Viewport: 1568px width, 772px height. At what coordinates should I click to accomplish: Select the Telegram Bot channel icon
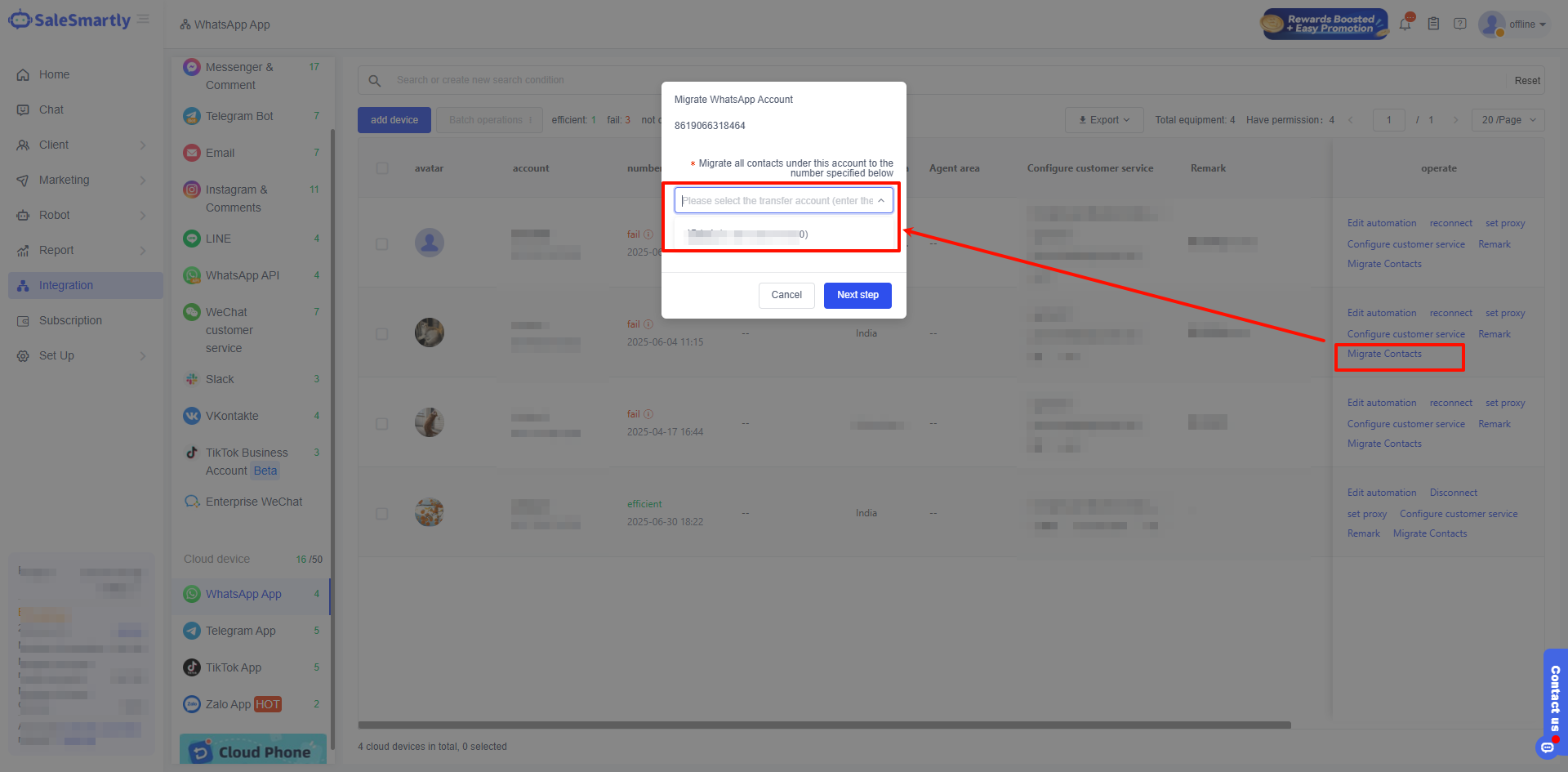(x=192, y=116)
